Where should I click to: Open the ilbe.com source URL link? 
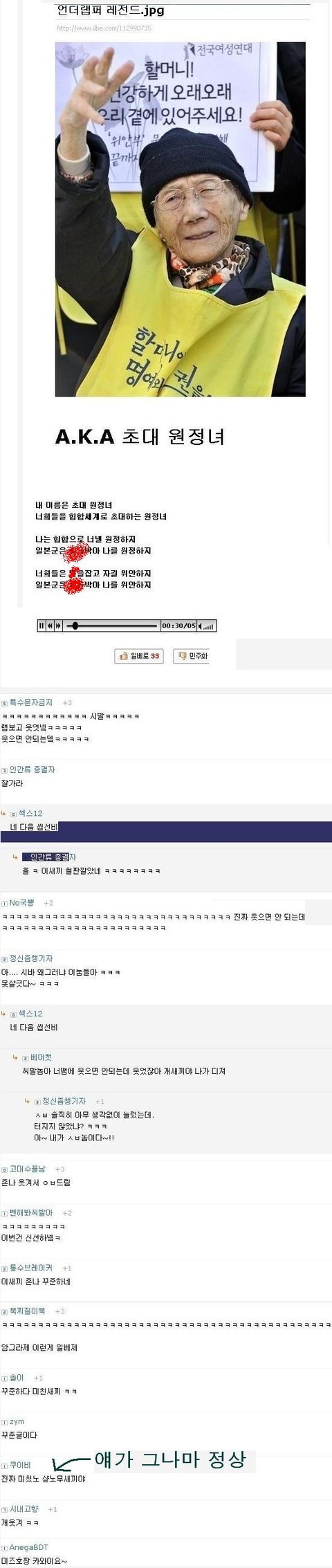104,28
